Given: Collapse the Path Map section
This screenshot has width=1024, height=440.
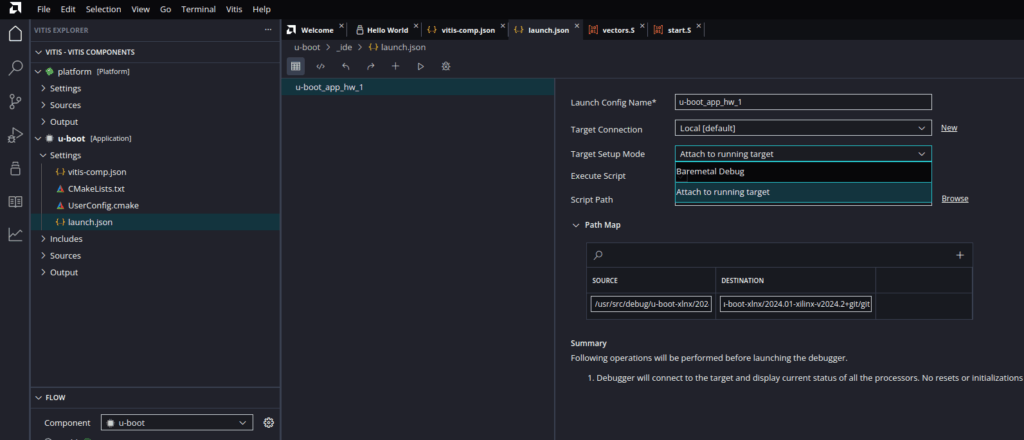Looking at the screenshot, I should [575, 225].
